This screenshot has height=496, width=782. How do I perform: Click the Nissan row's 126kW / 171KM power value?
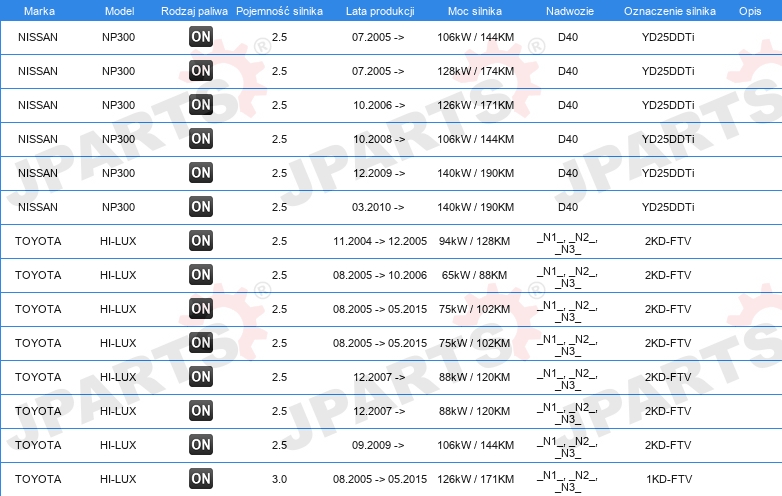(475, 105)
